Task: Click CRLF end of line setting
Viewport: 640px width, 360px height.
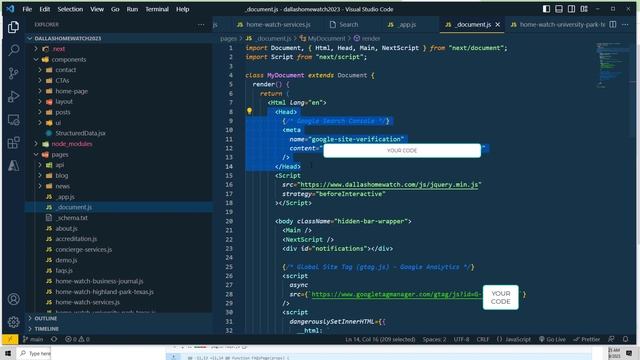Action: (x=482, y=339)
